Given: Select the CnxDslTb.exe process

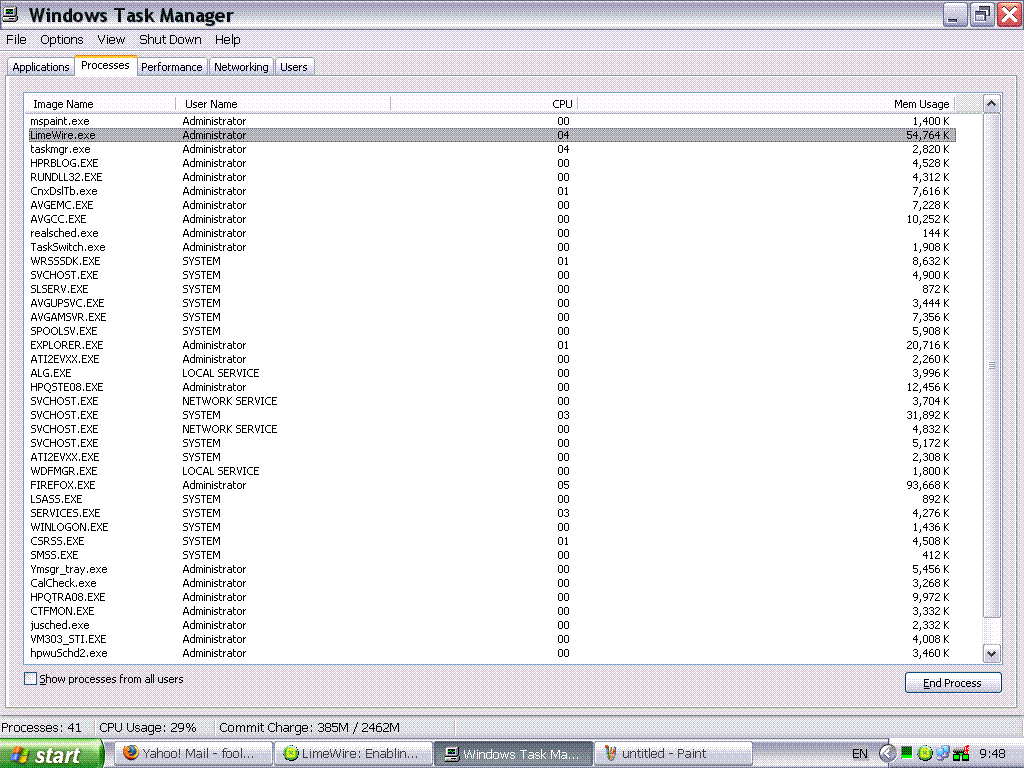Looking at the screenshot, I should 63,191.
